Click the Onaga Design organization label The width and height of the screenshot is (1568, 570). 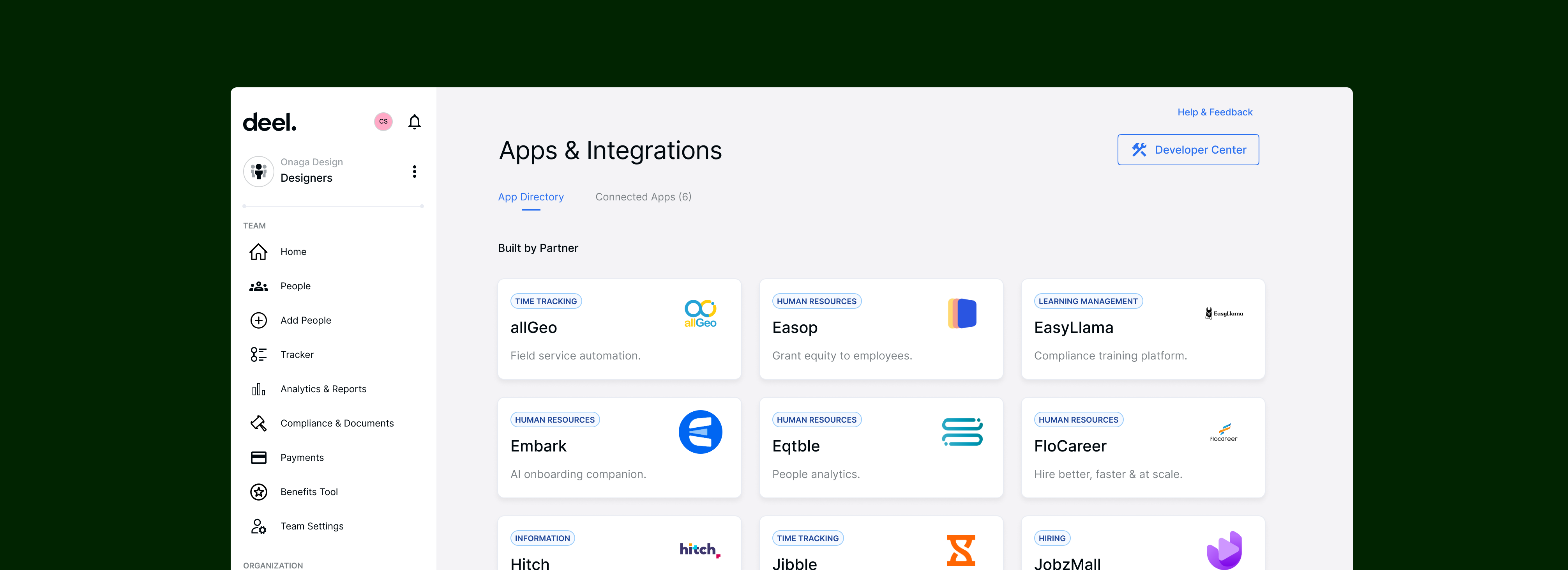(312, 162)
